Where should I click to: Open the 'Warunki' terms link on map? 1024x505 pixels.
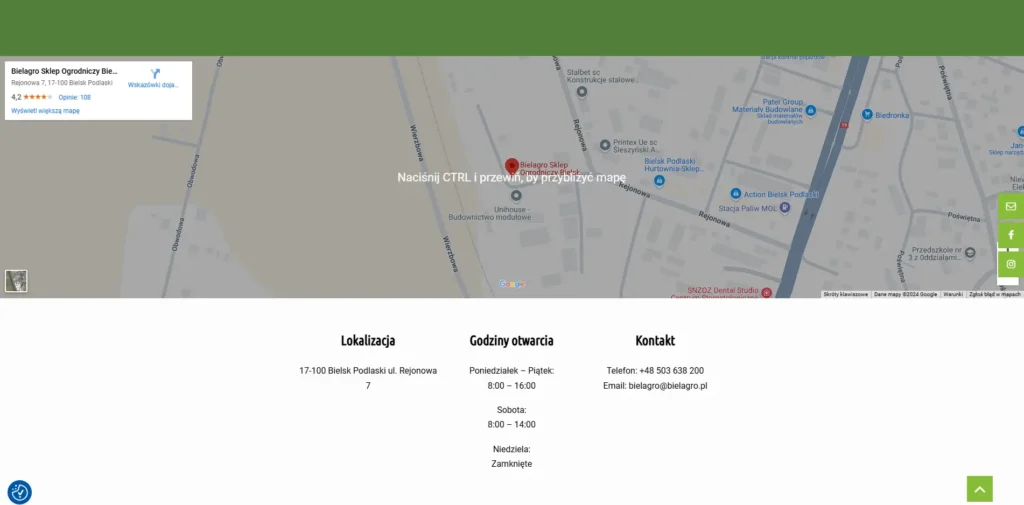coord(953,294)
